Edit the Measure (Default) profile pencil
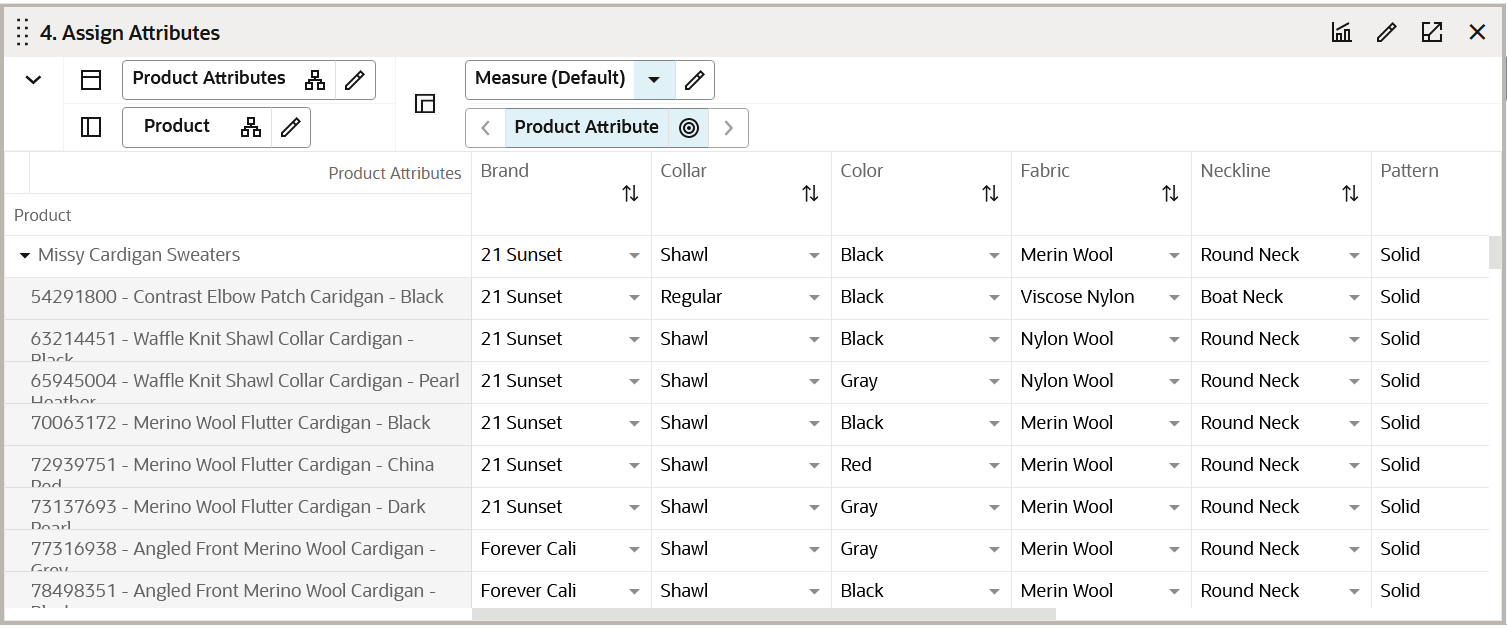Screen dimensions: 1507x629 (x=694, y=80)
